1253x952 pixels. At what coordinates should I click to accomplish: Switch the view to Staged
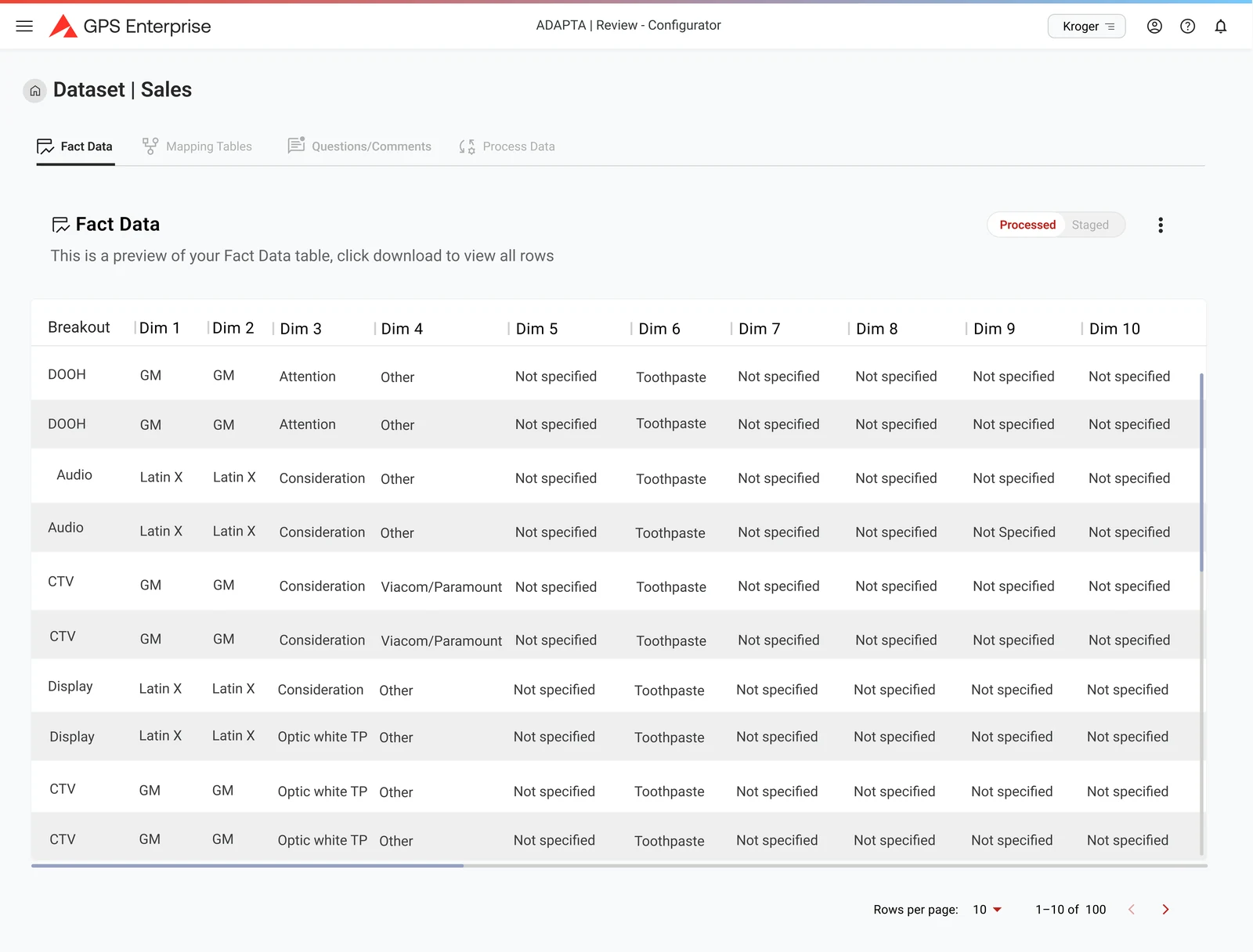tap(1090, 225)
